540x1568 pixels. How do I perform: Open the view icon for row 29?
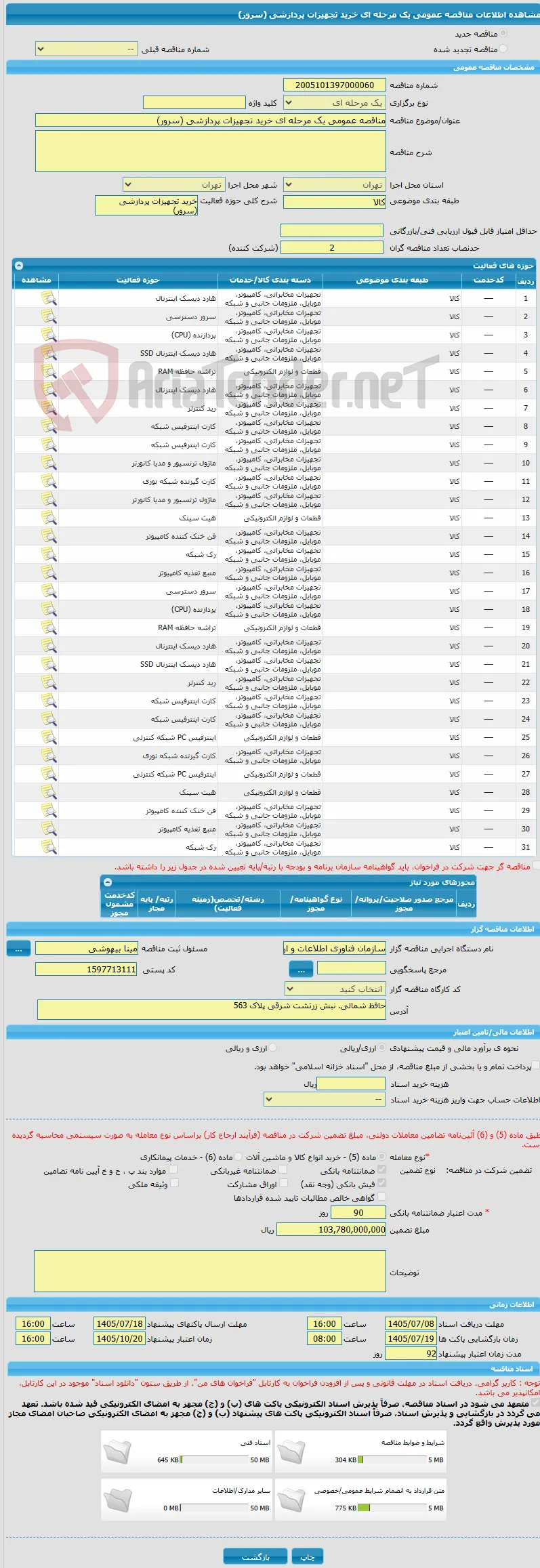point(48,810)
